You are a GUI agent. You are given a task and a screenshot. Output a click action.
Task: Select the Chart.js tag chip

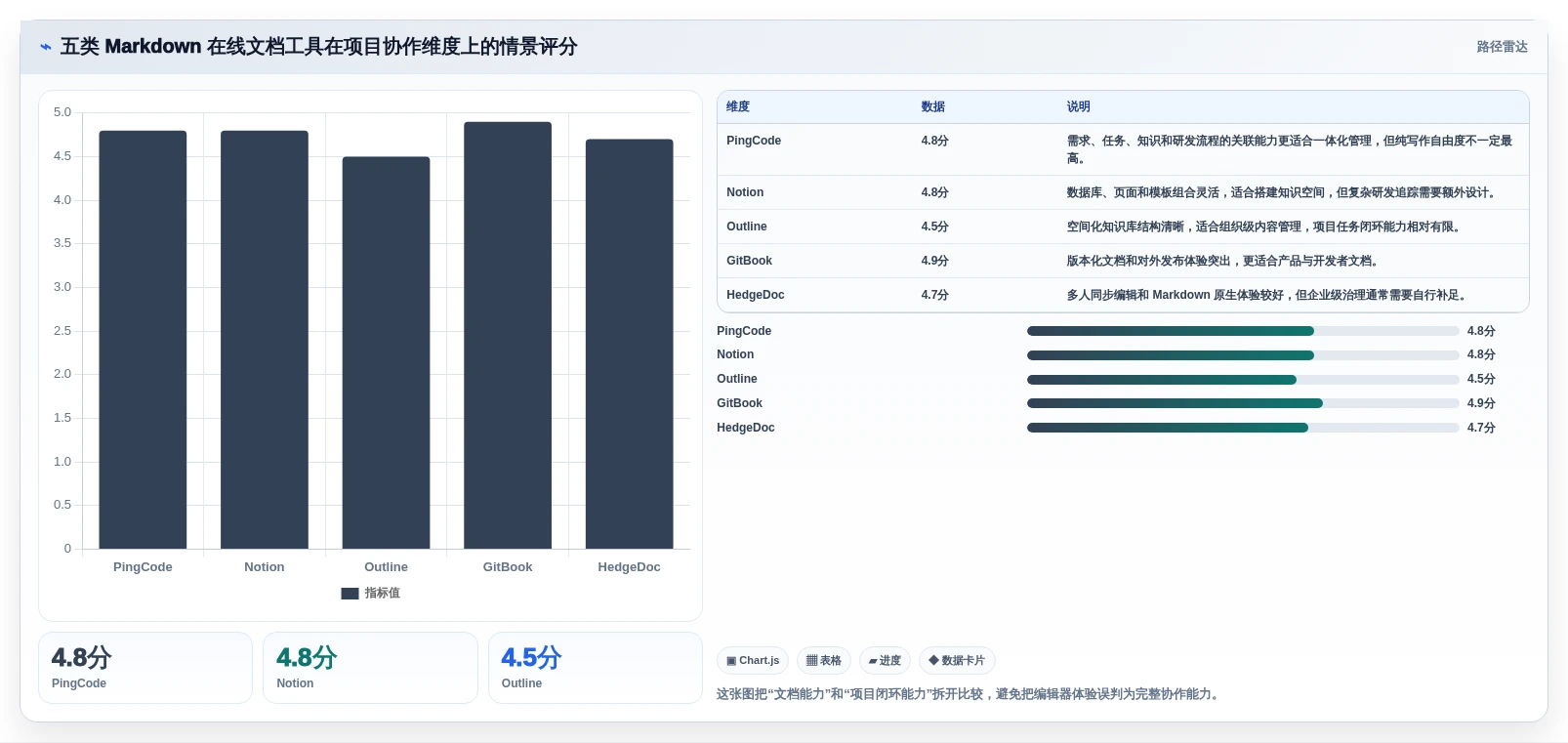753,661
